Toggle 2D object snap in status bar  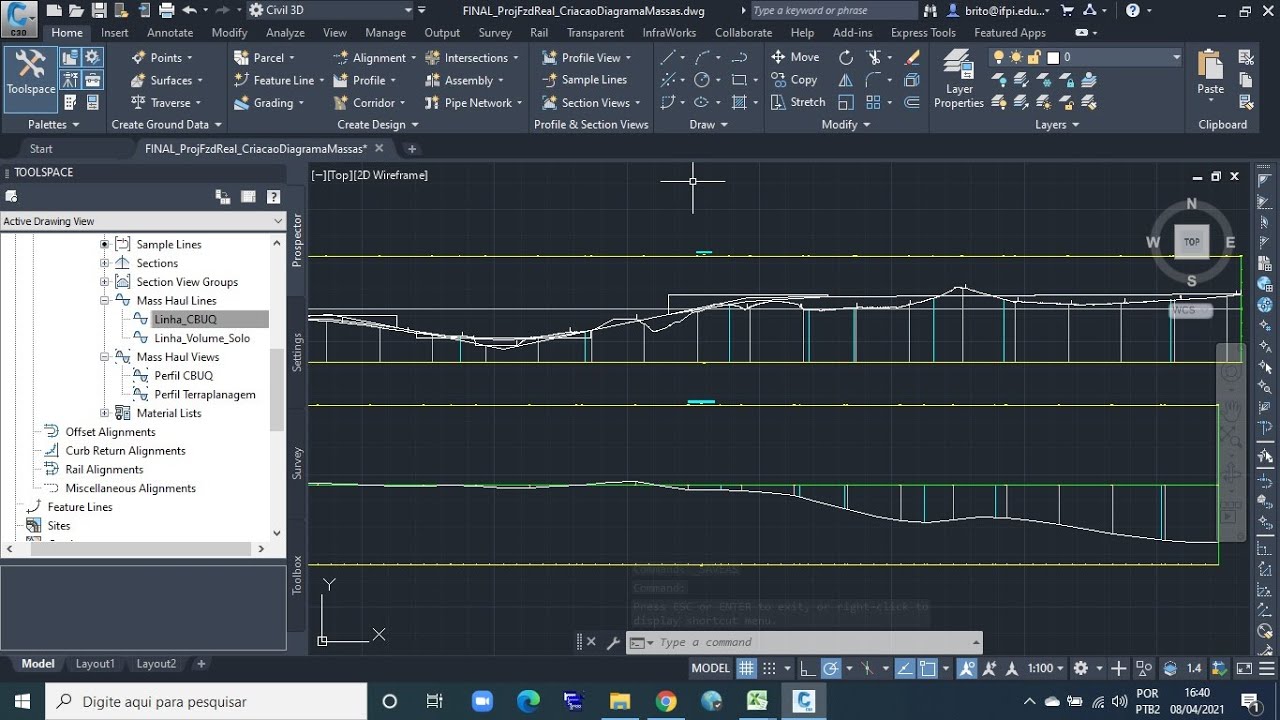pyautogui.click(x=927, y=668)
